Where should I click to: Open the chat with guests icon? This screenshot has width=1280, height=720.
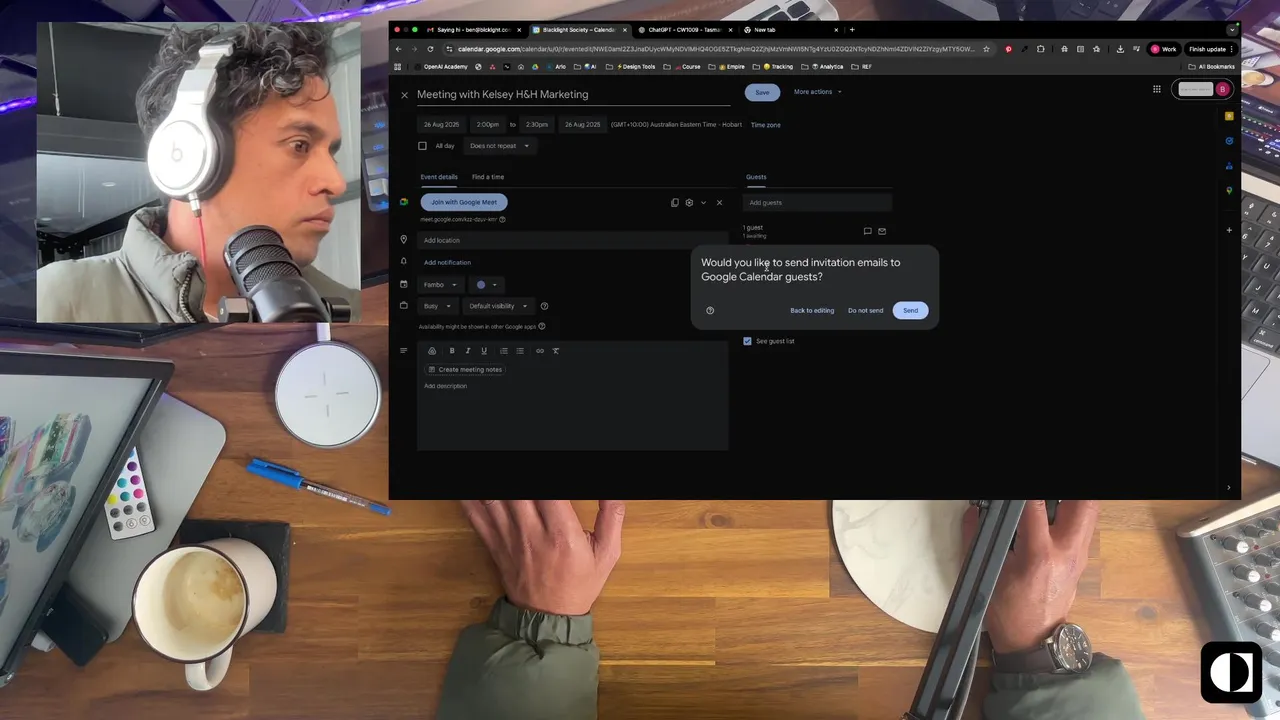[867, 231]
